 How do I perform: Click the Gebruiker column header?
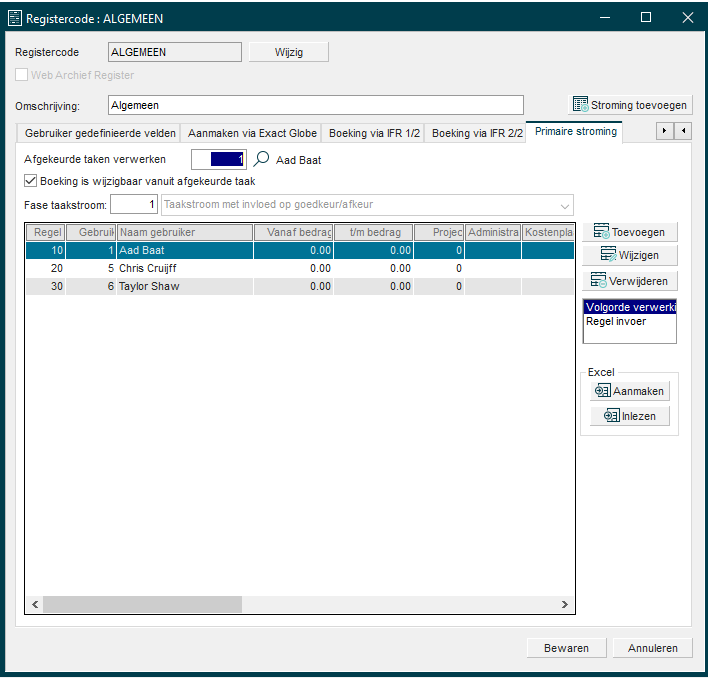point(91,232)
